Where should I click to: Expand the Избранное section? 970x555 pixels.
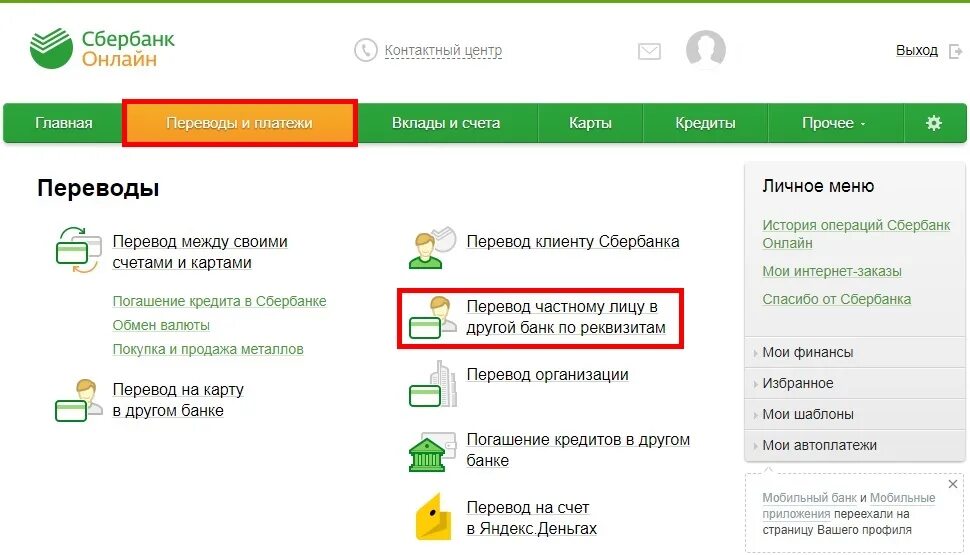click(x=855, y=383)
